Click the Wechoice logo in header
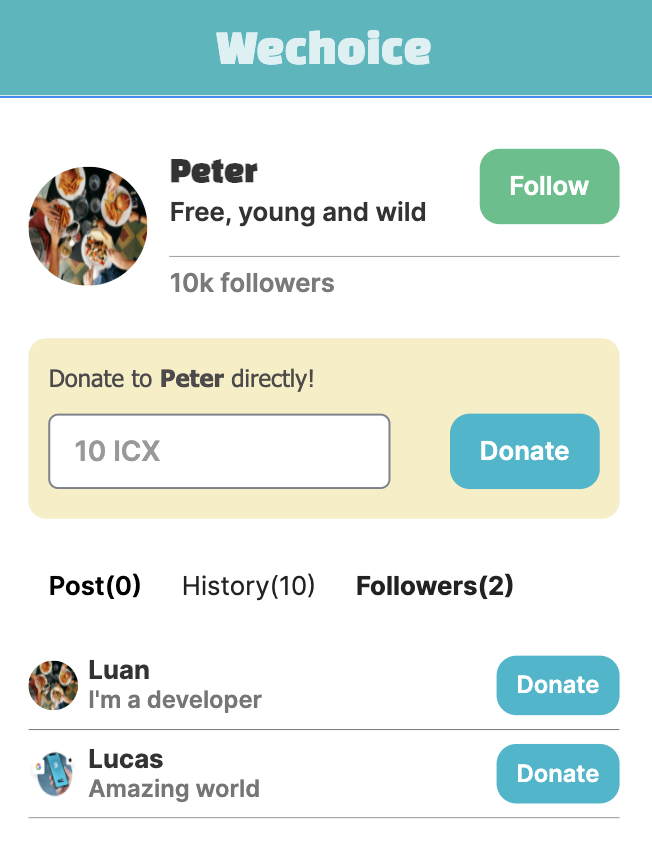Viewport: 652px width, 866px height. (324, 48)
